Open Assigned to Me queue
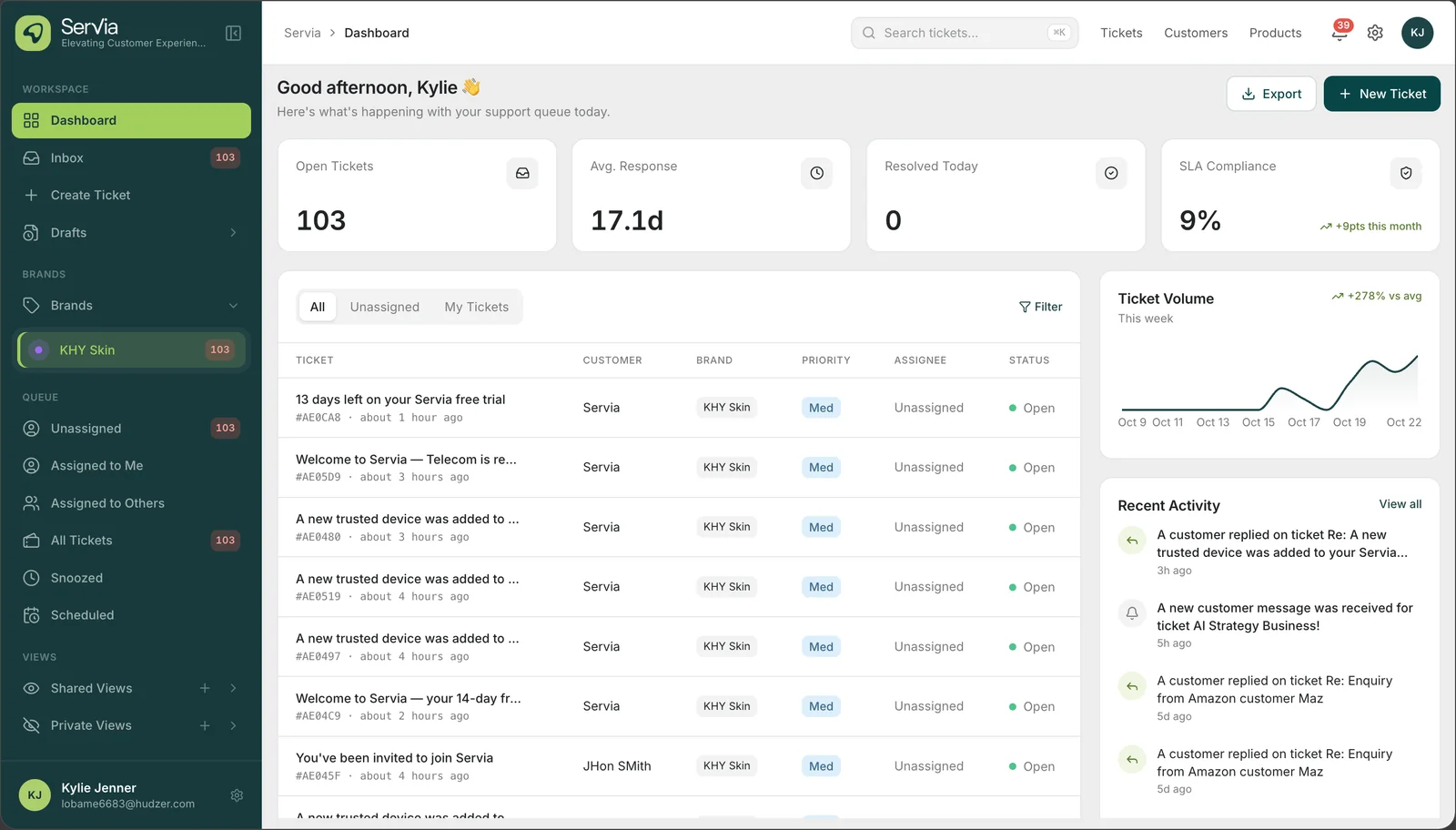Viewport: 1456px width, 830px height. [131, 466]
